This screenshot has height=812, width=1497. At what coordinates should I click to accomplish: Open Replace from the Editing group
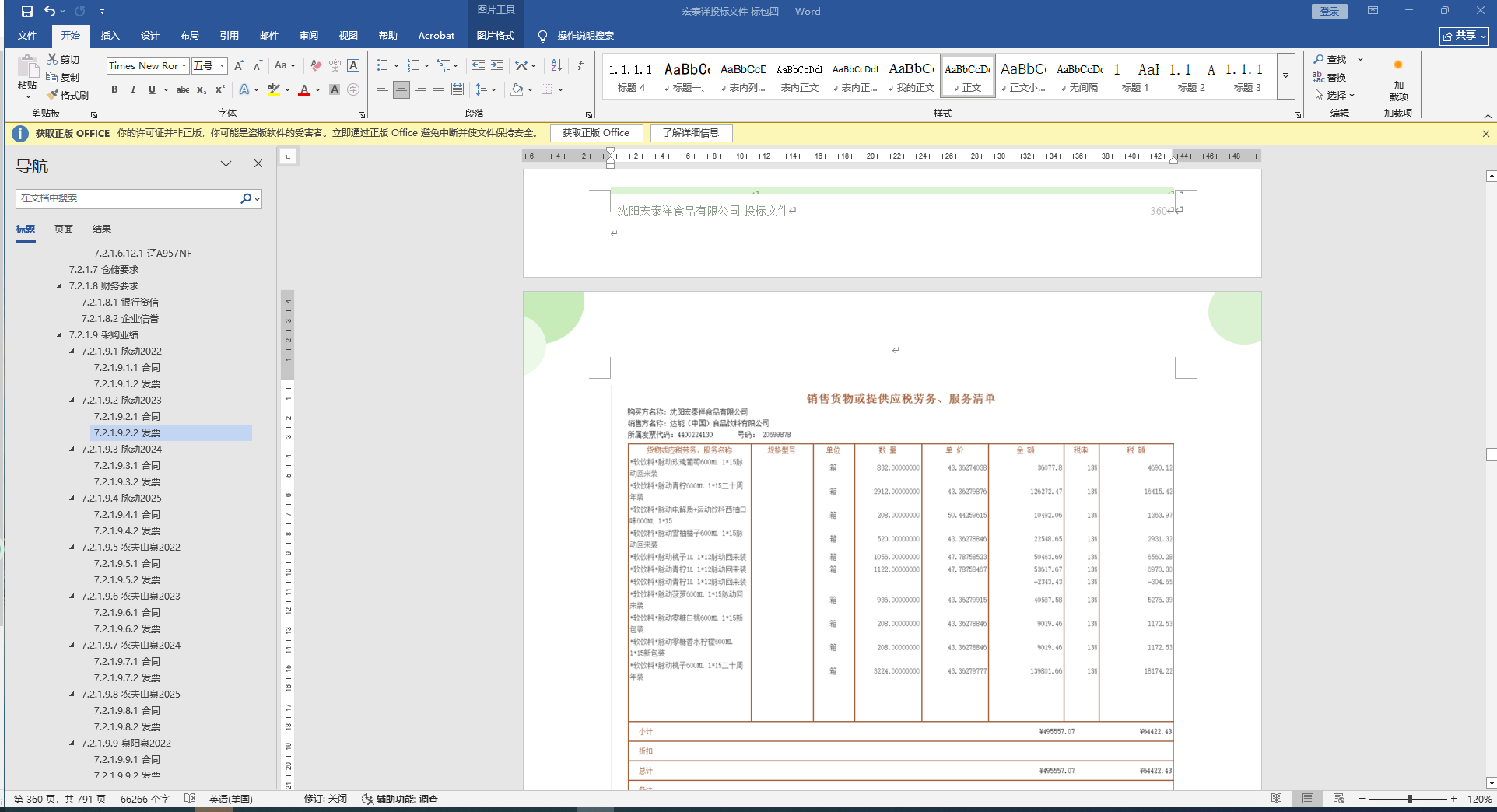[1330, 77]
